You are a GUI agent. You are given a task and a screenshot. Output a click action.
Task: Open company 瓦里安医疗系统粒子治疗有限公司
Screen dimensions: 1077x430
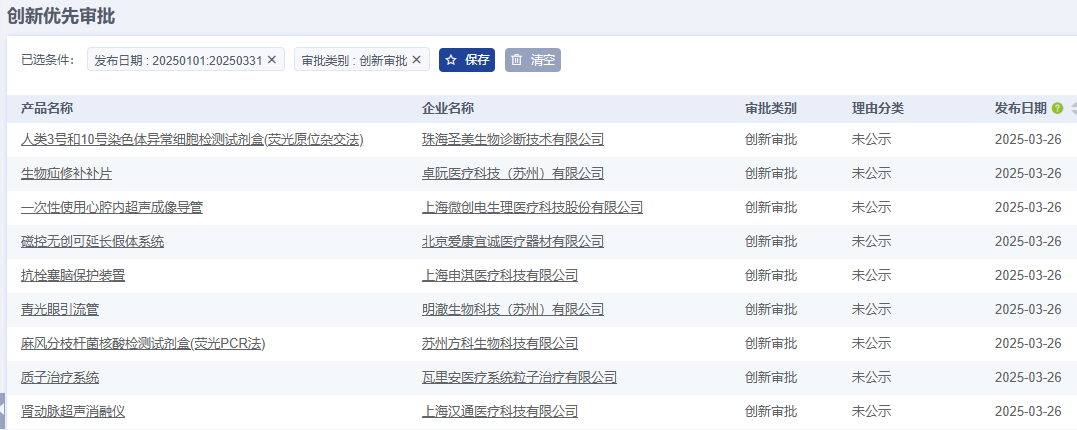(519, 378)
